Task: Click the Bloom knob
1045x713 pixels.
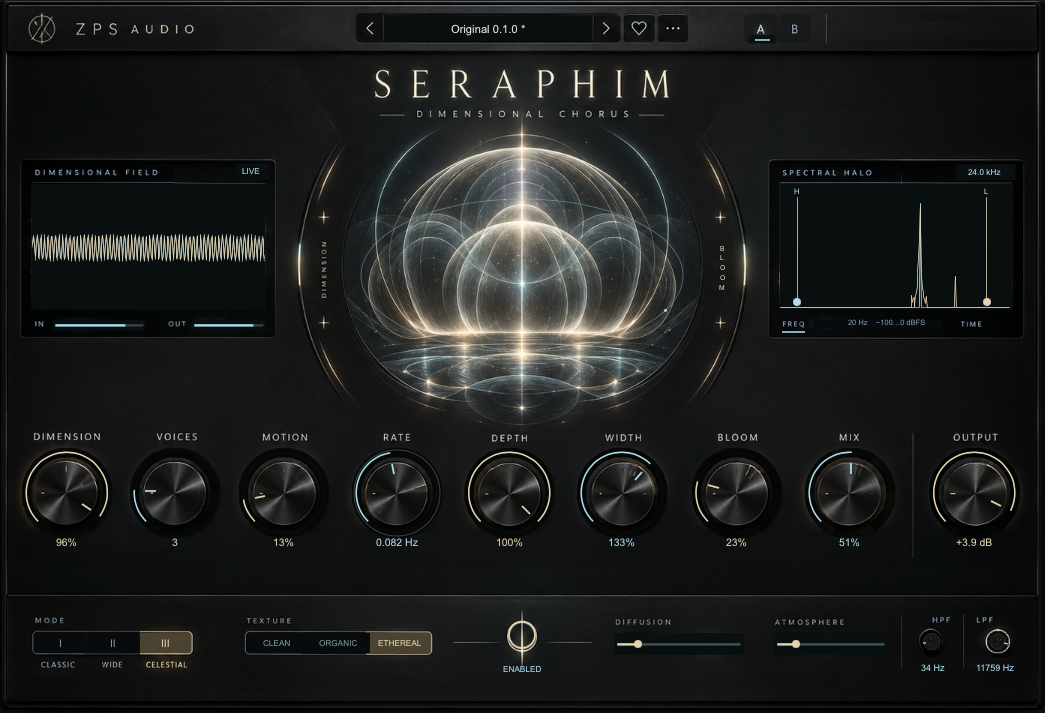Action: (x=736, y=492)
